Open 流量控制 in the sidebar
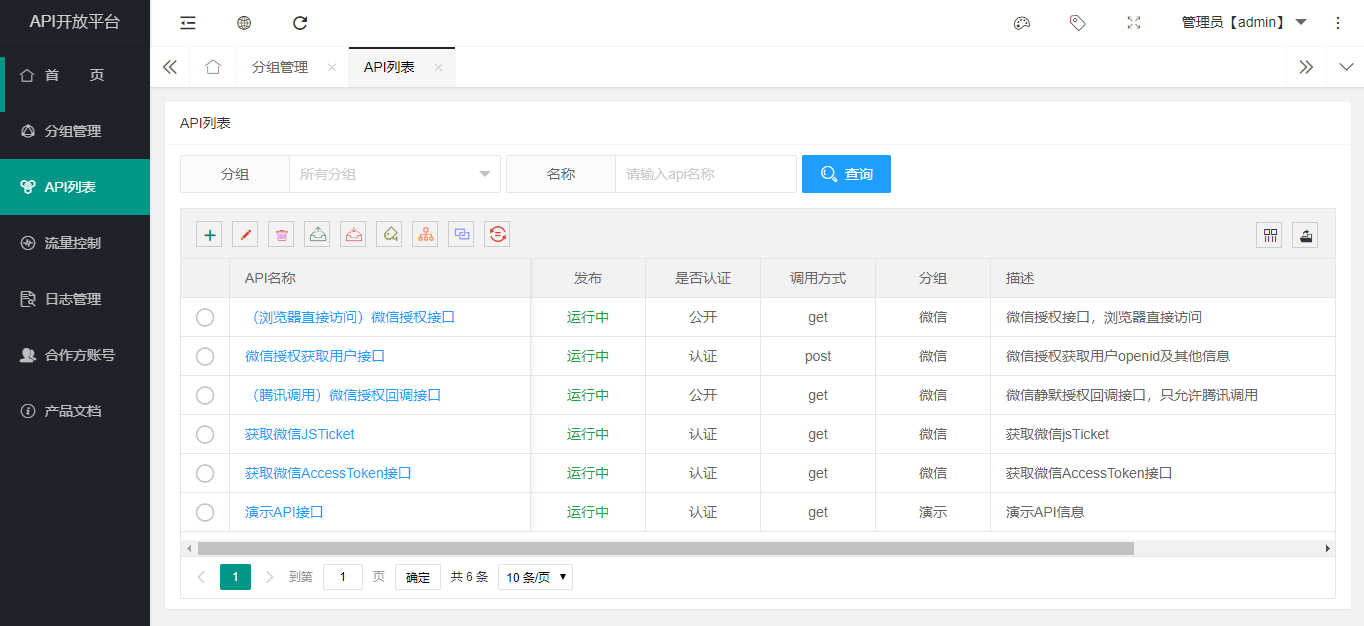The image size is (1364, 626). [x=75, y=243]
